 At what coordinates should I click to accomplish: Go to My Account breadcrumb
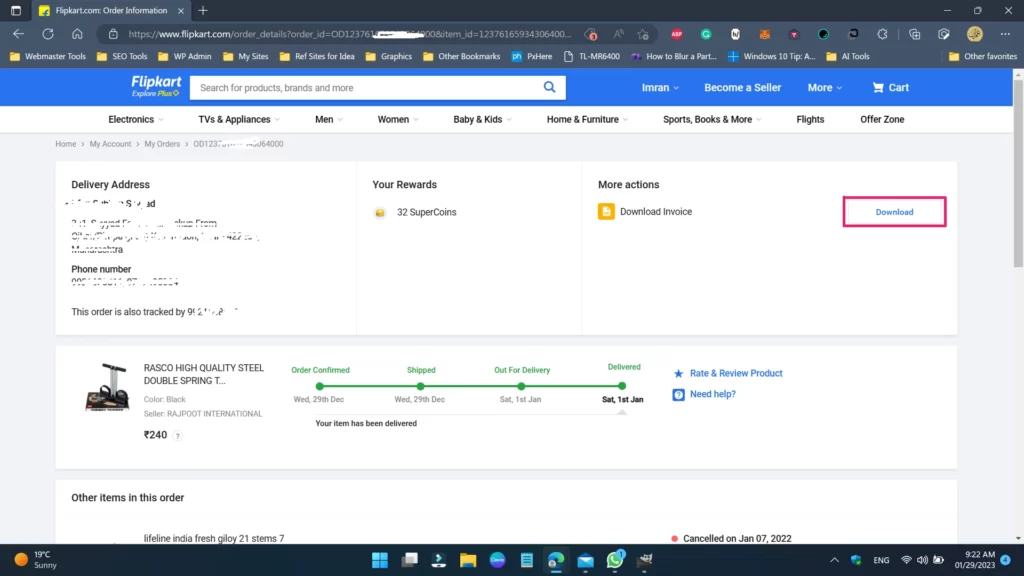(110, 144)
